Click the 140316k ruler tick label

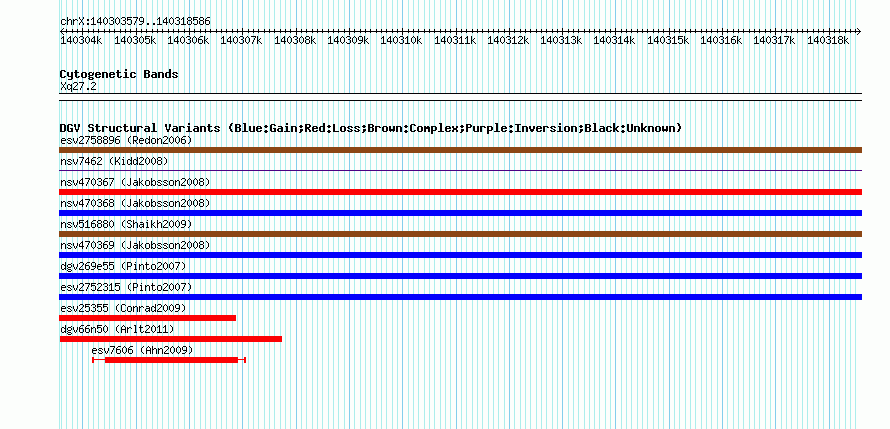coord(721,40)
